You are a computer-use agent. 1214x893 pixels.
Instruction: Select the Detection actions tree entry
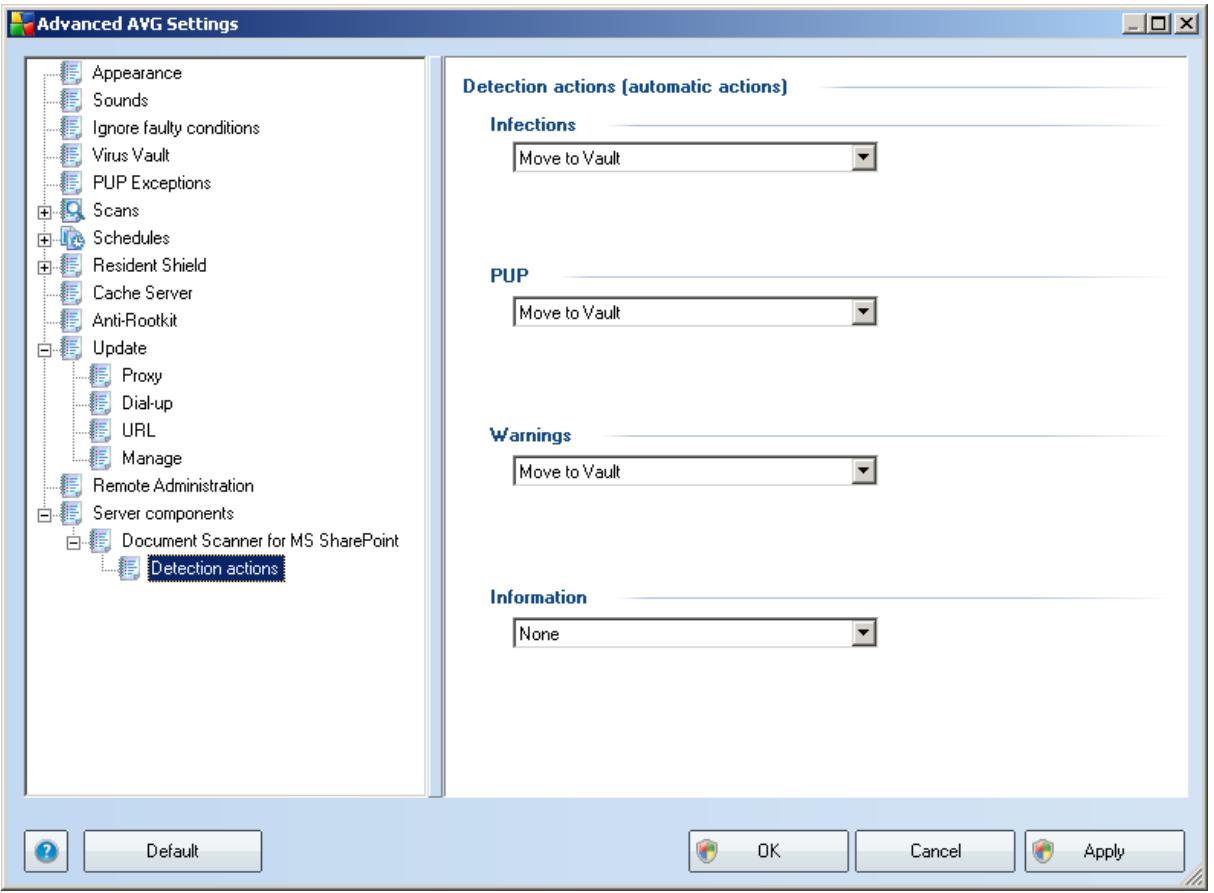coord(215,569)
